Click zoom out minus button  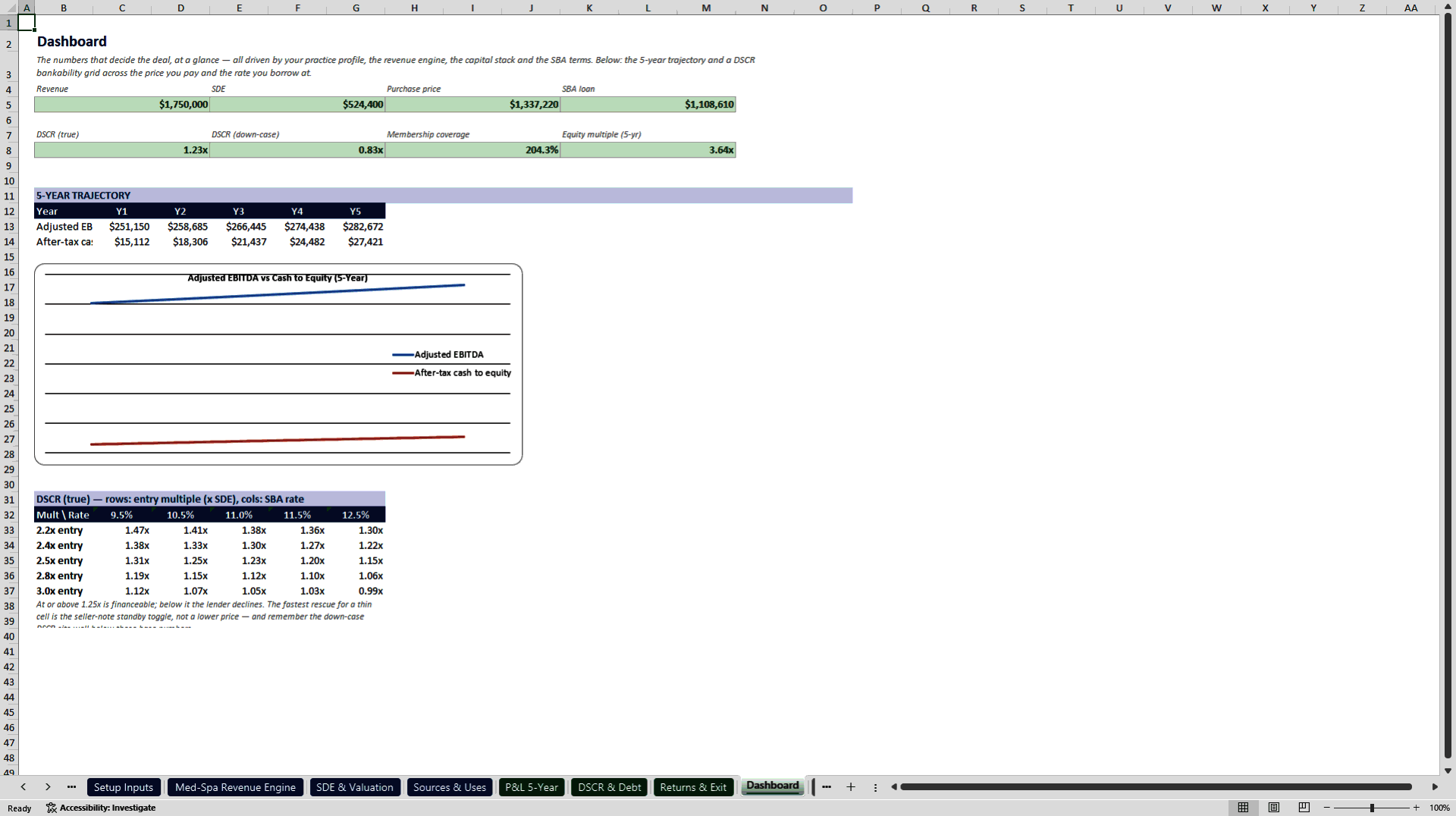point(1327,808)
